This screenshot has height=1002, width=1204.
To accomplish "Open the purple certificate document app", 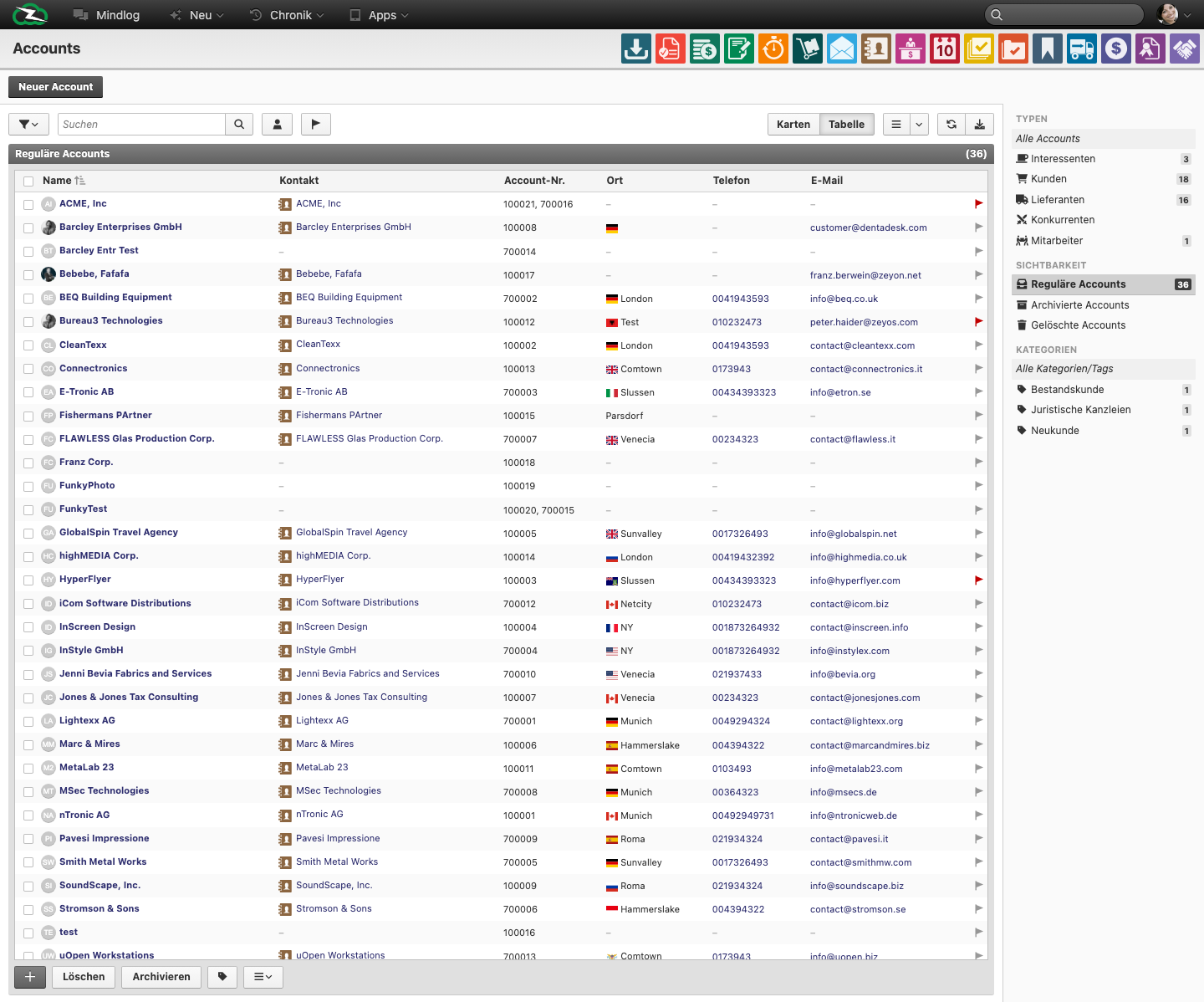I will [x=1150, y=49].
